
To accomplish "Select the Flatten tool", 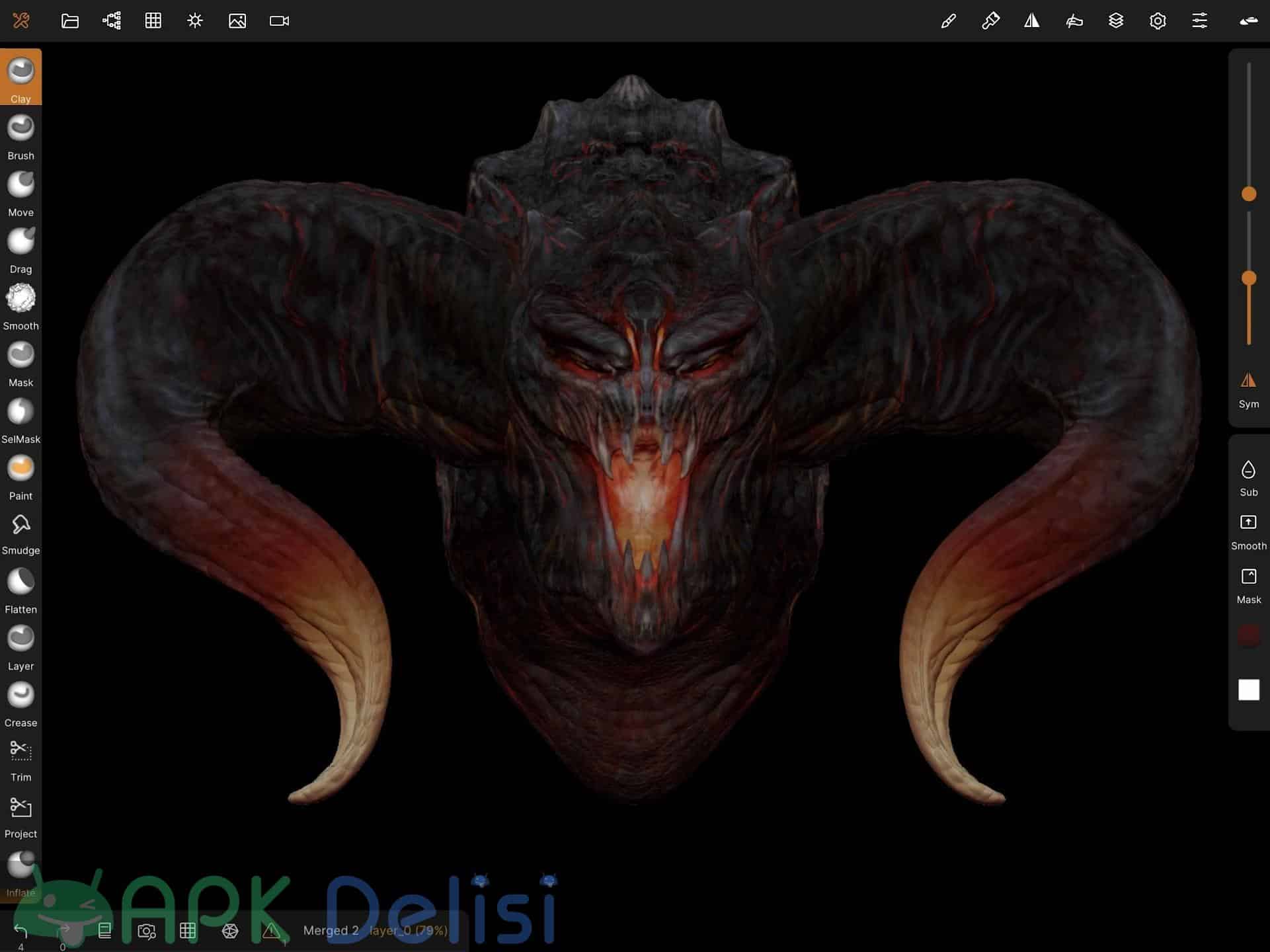I will [x=20, y=590].
